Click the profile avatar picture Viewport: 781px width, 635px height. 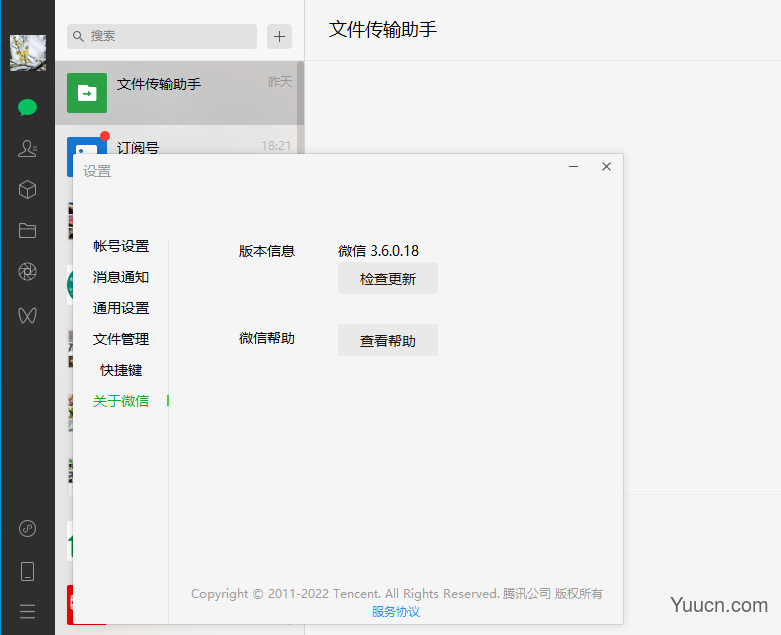click(28, 53)
